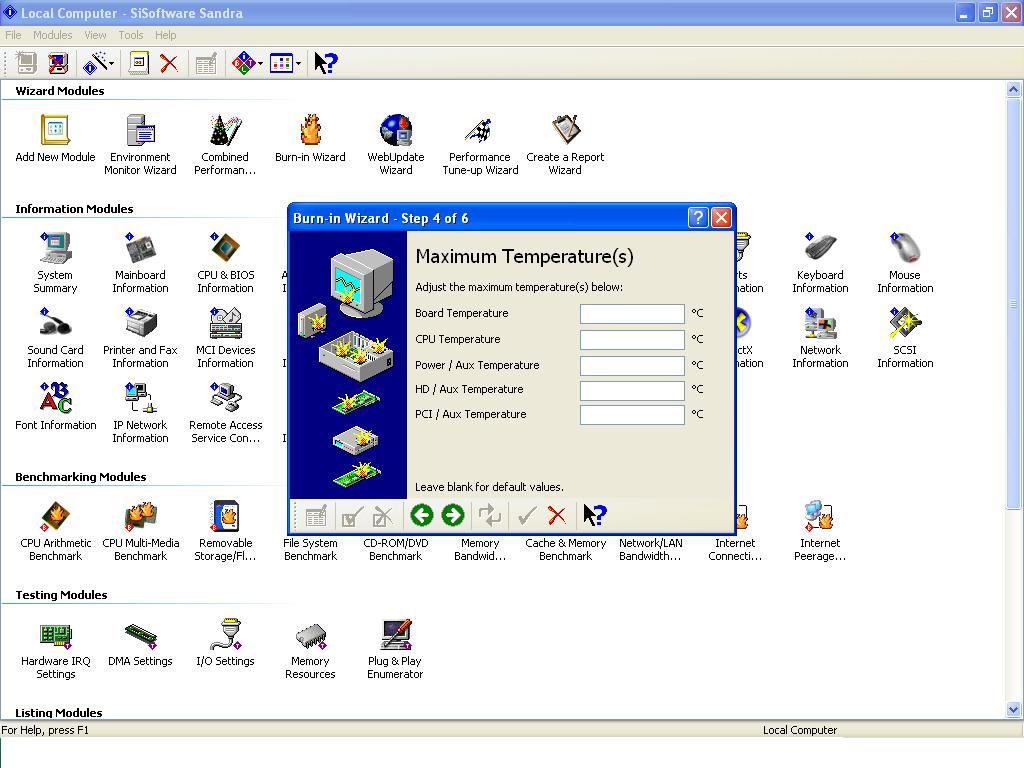Go back using green left arrow
The width and height of the screenshot is (1024, 768).
(422, 515)
